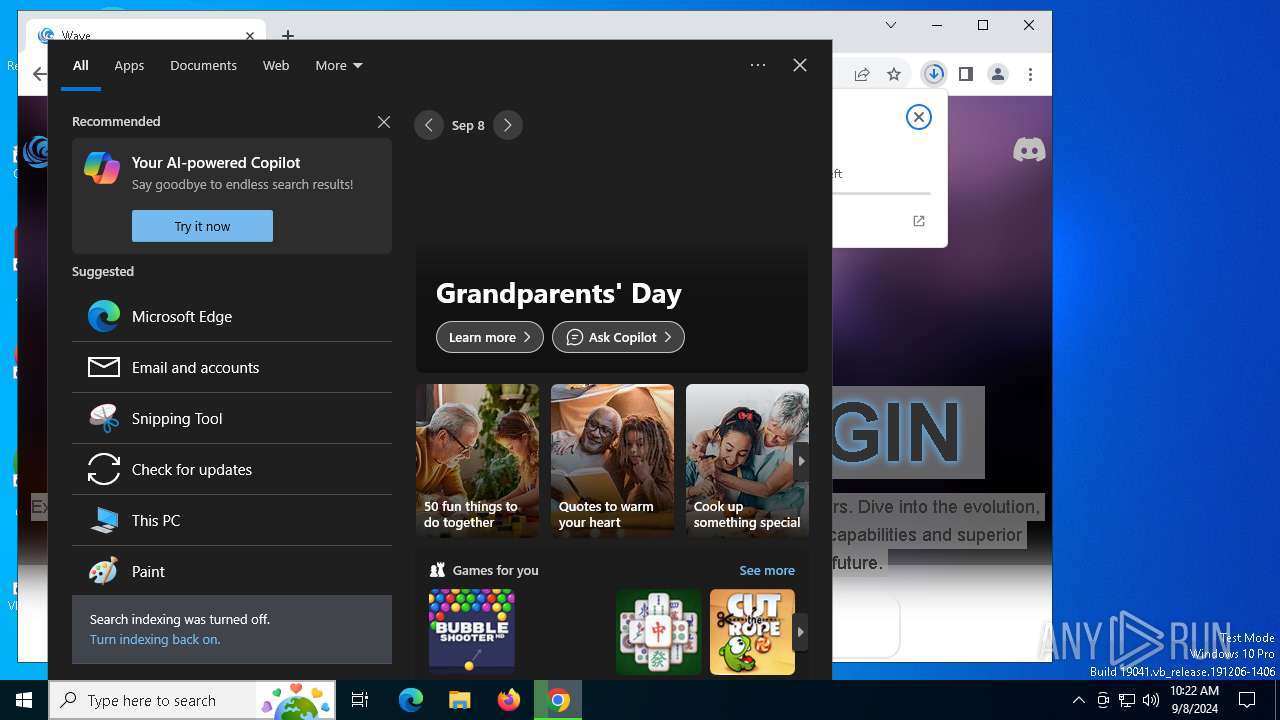Close the Chrome downloads bubble
This screenshot has height=720, width=1280.
(x=918, y=117)
